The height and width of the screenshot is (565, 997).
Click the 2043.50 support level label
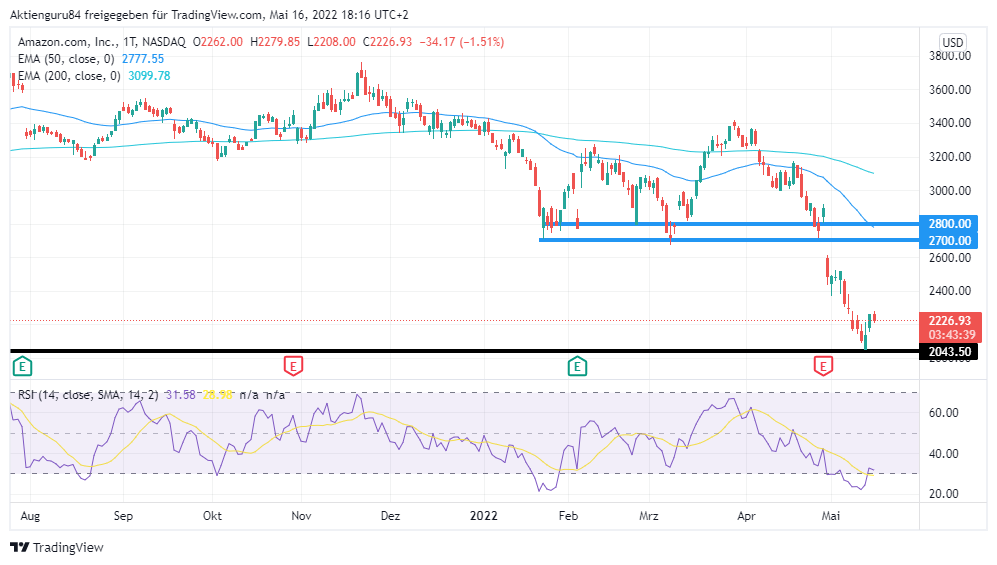pos(949,351)
